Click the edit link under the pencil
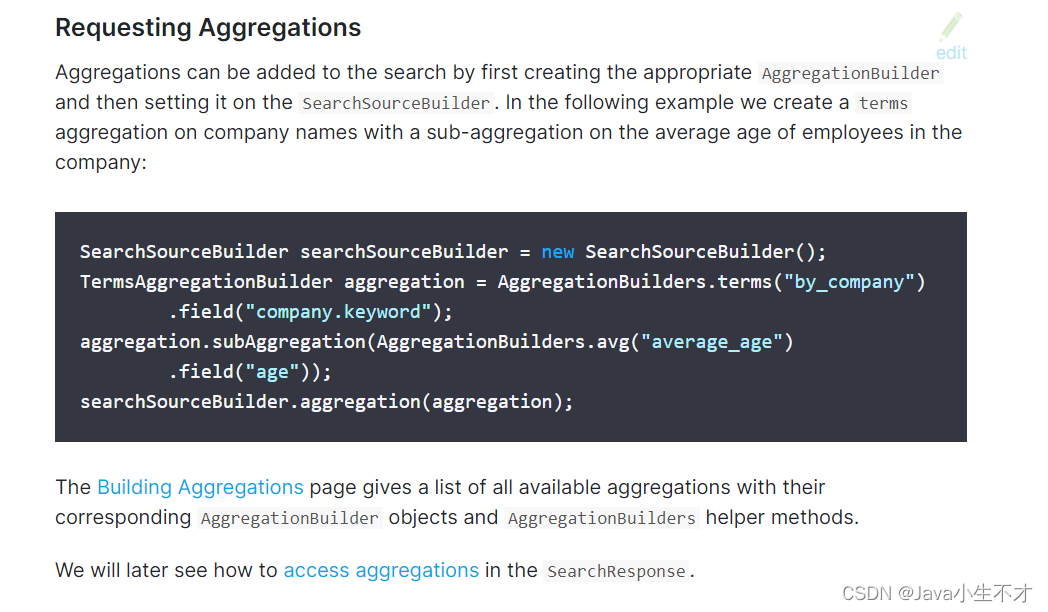 coord(951,53)
